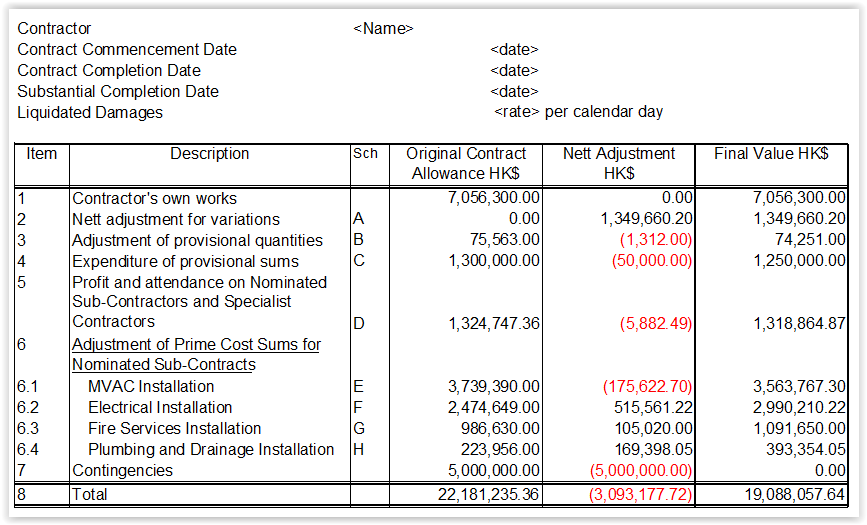The width and height of the screenshot is (867, 525).
Task: Select the Description column header
Action: tap(210, 153)
